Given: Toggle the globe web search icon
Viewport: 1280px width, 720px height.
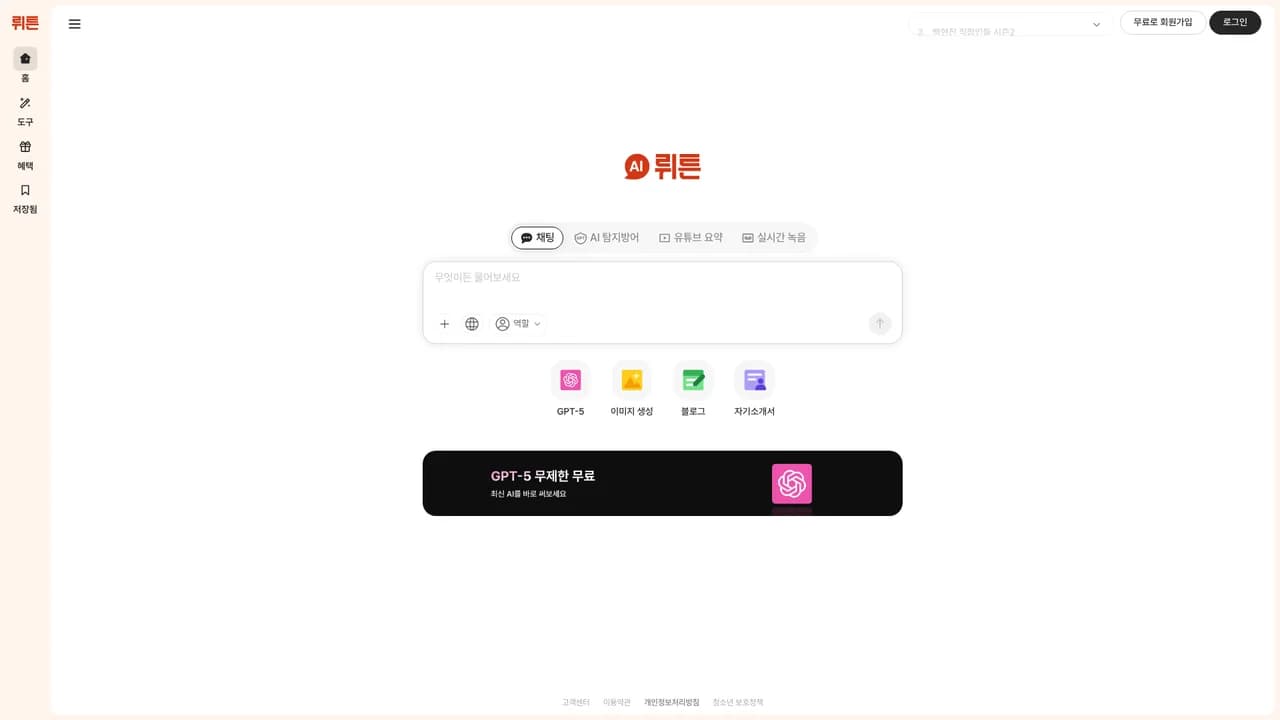Looking at the screenshot, I should [472, 324].
